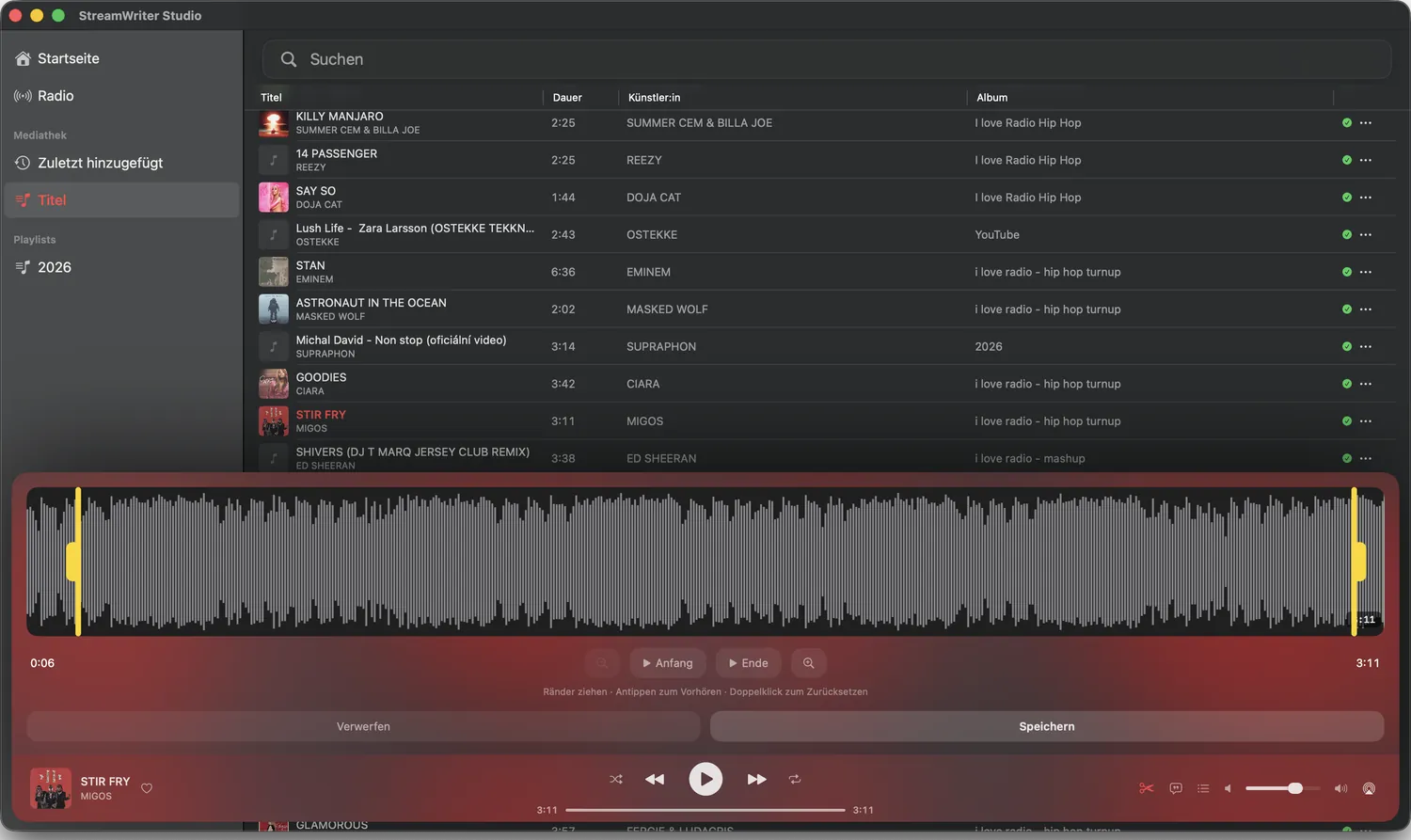Go back to the previous track

(x=655, y=779)
